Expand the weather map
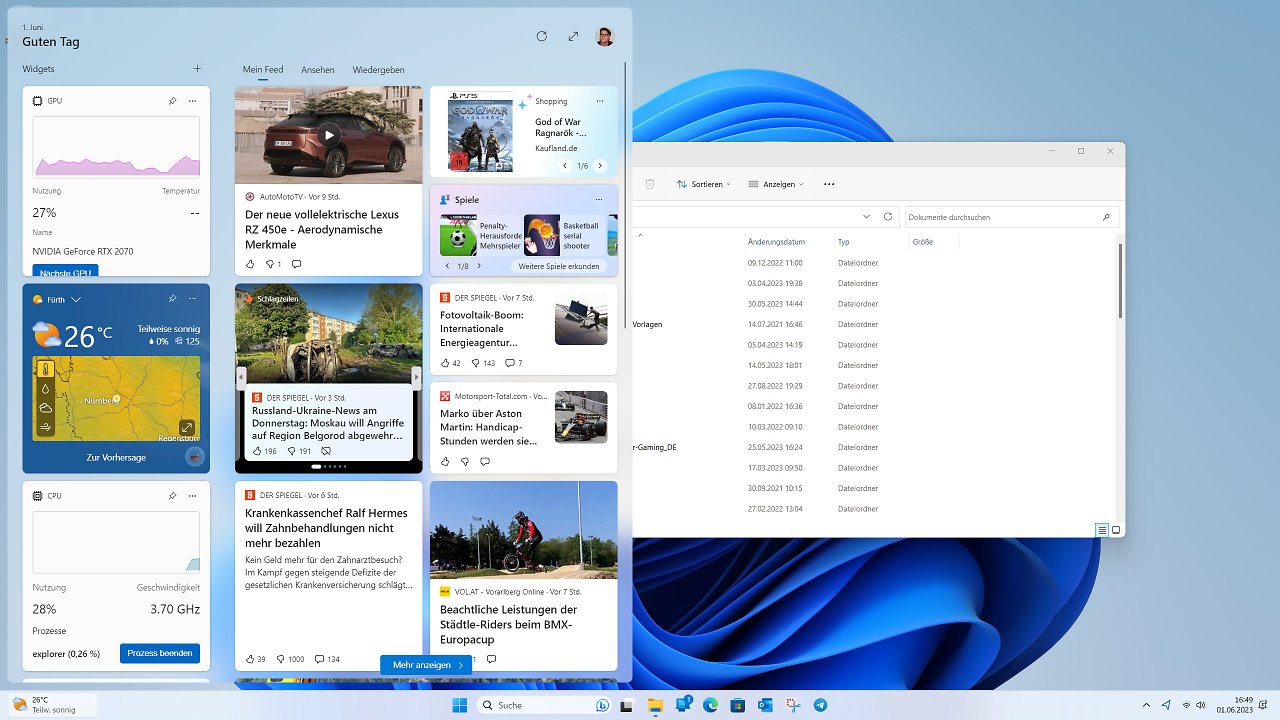Screen dimensions: 1280x720 pyautogui.click(x=187, y=427)
